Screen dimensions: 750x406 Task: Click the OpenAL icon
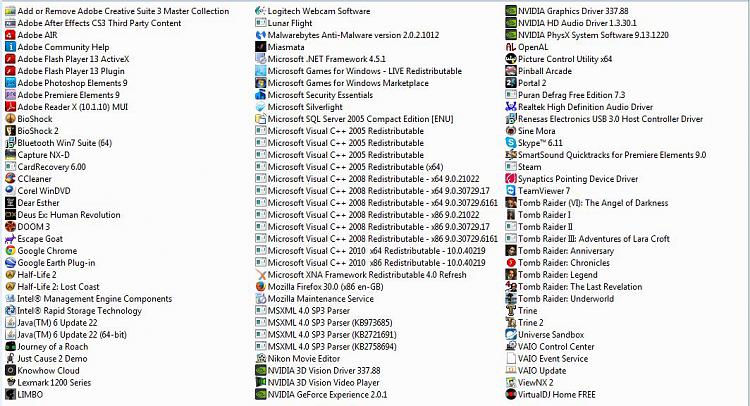511,47
